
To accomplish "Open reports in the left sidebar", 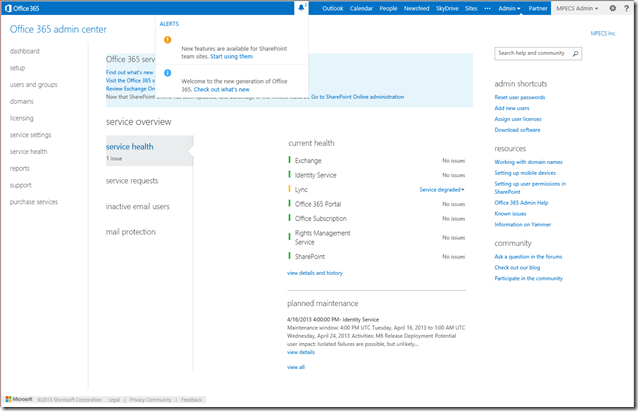I will [20, 168].
